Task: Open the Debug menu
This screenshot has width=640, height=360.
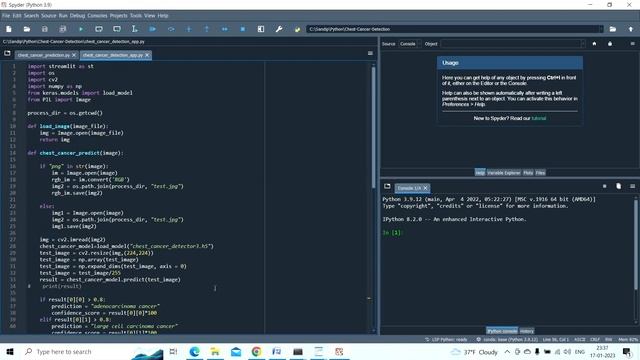Action: (x=77, y=16)
